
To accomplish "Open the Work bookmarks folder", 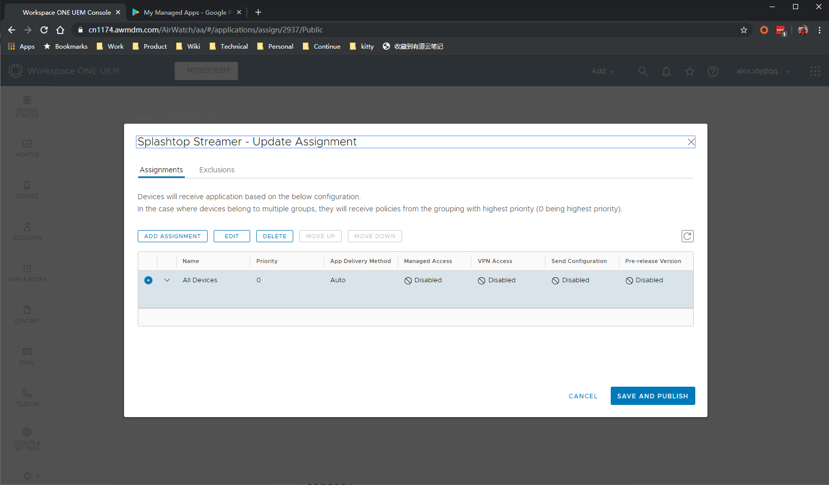I will coord(110,47).
